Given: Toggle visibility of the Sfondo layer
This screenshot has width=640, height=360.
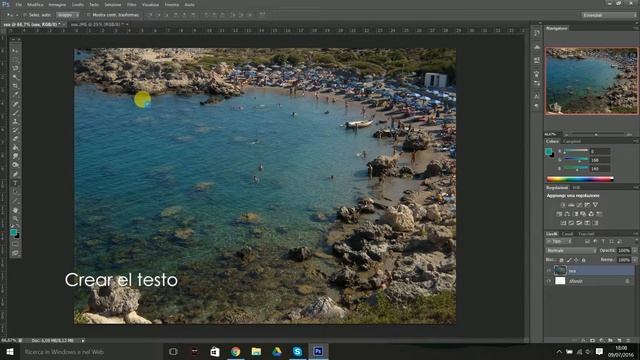Looking at the screenshot, I should [549, 281].
